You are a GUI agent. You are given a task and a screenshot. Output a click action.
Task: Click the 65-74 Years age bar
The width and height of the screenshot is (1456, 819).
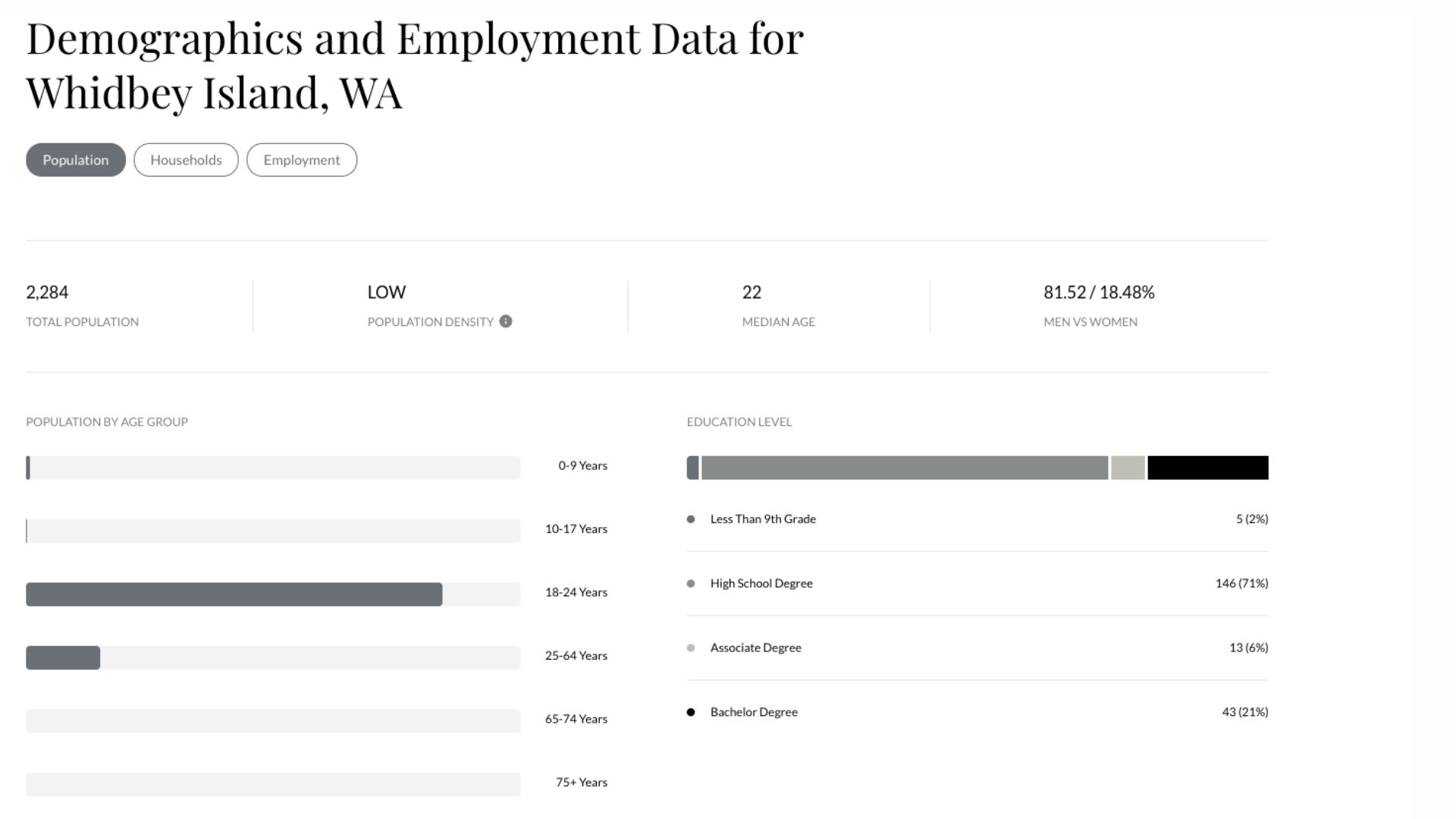pos(273,721)
